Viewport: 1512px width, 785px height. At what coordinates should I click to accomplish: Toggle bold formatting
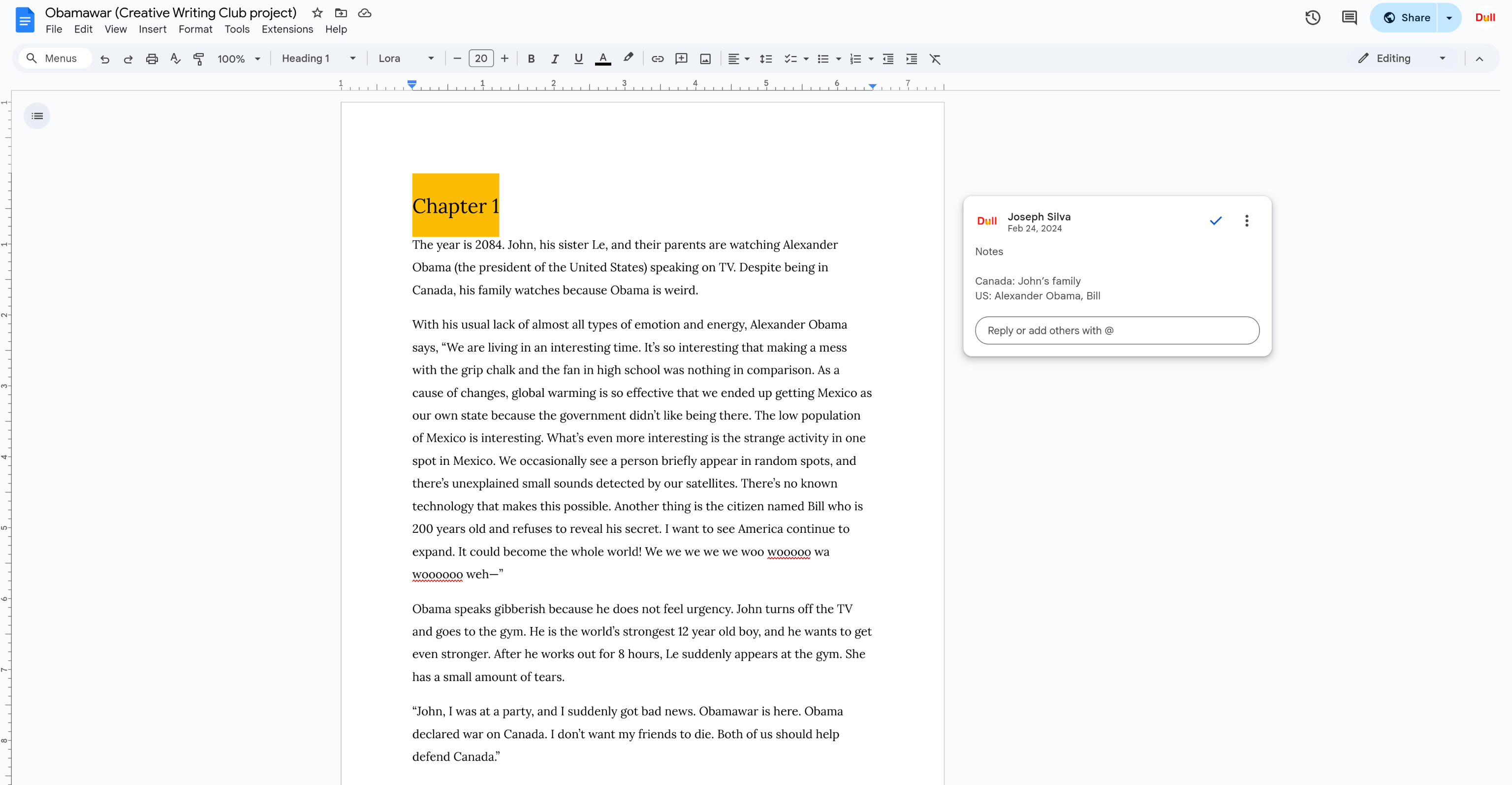tap(531, 59)
